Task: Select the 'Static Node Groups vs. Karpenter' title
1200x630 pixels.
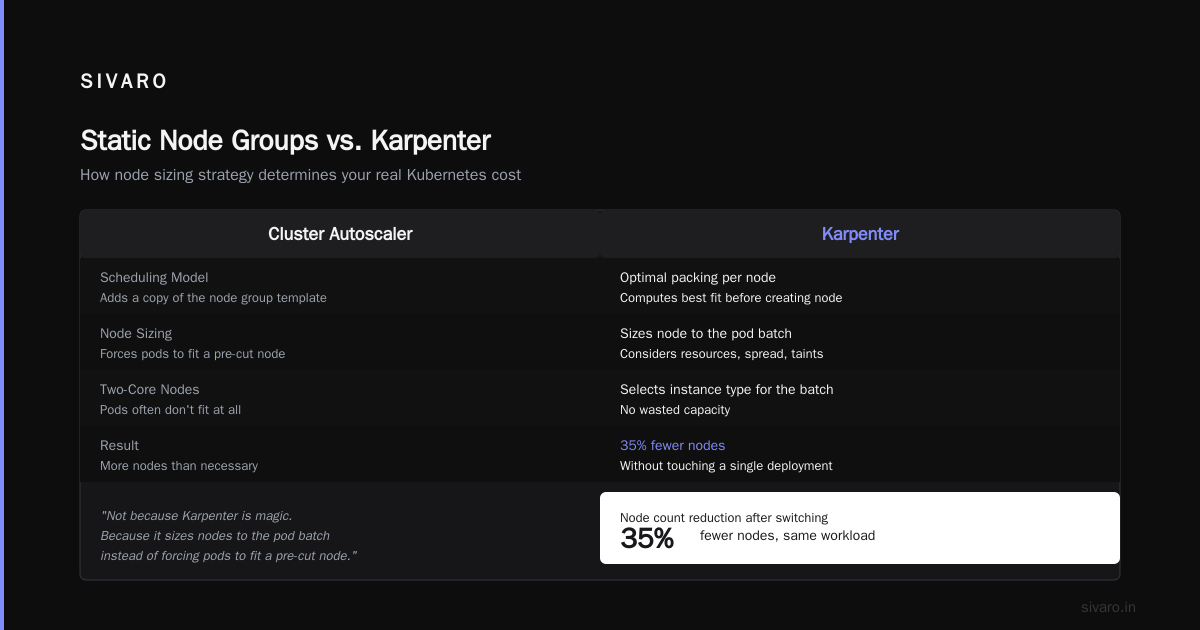Action: (x=285, y=140)
